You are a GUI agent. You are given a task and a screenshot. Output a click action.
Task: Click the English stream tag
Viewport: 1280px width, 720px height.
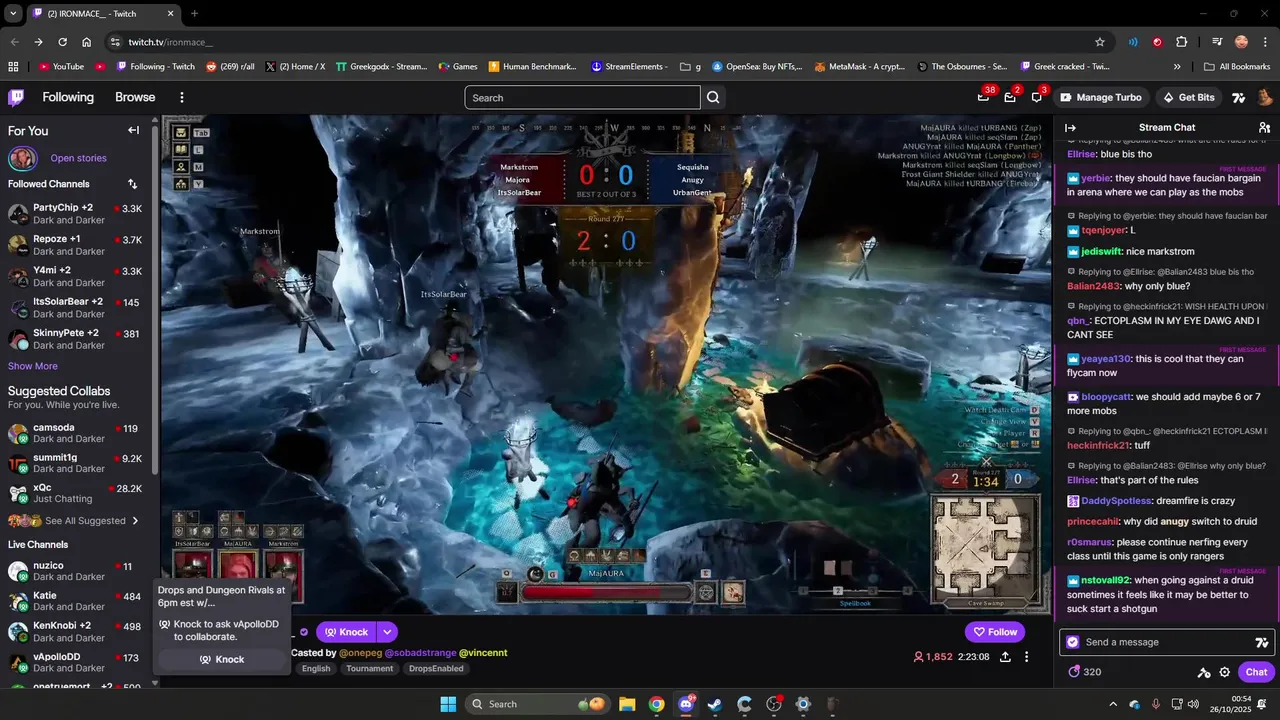click(x=316, y=669)
